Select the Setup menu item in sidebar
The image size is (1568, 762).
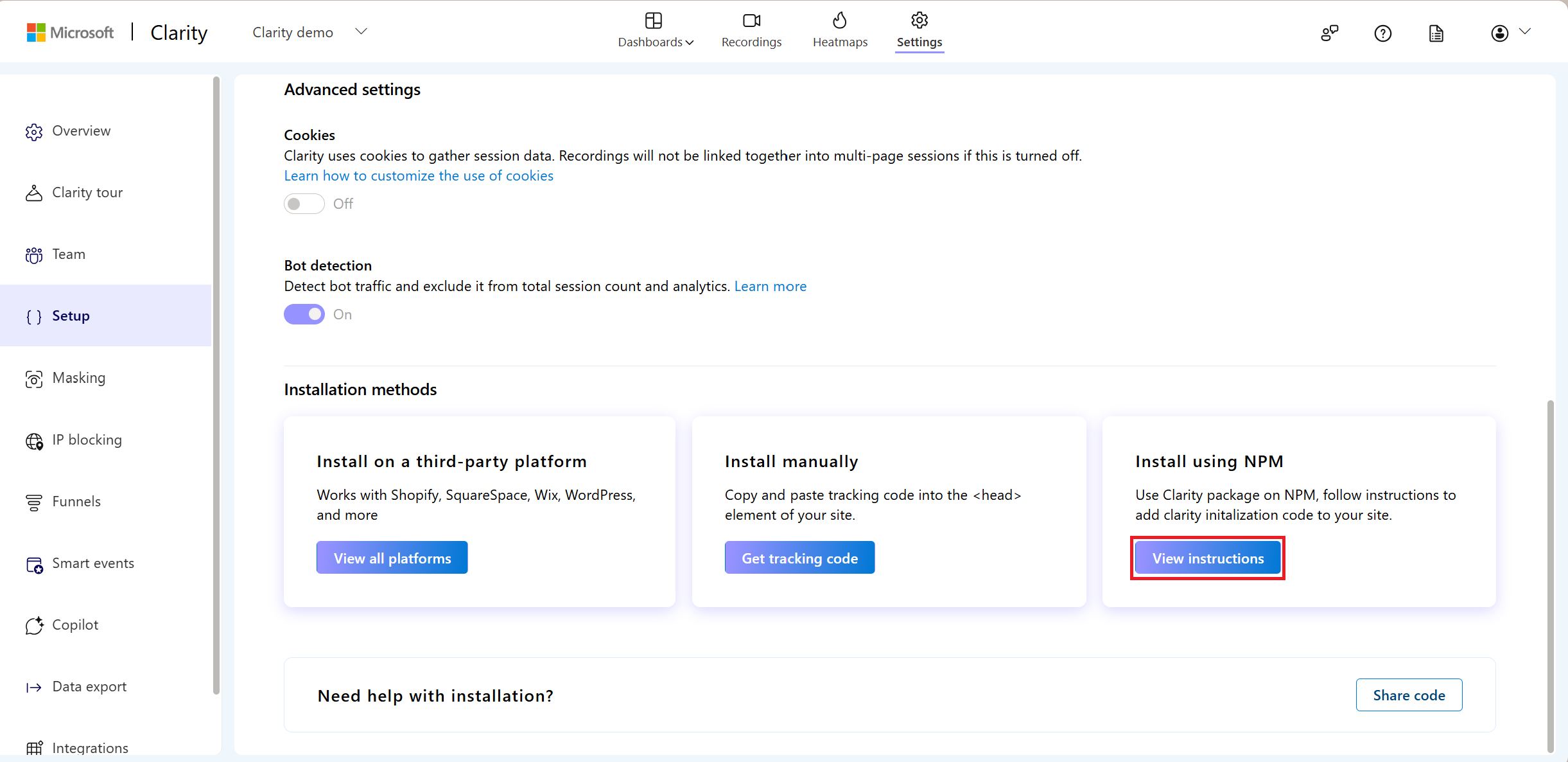(x=70, y=315)
